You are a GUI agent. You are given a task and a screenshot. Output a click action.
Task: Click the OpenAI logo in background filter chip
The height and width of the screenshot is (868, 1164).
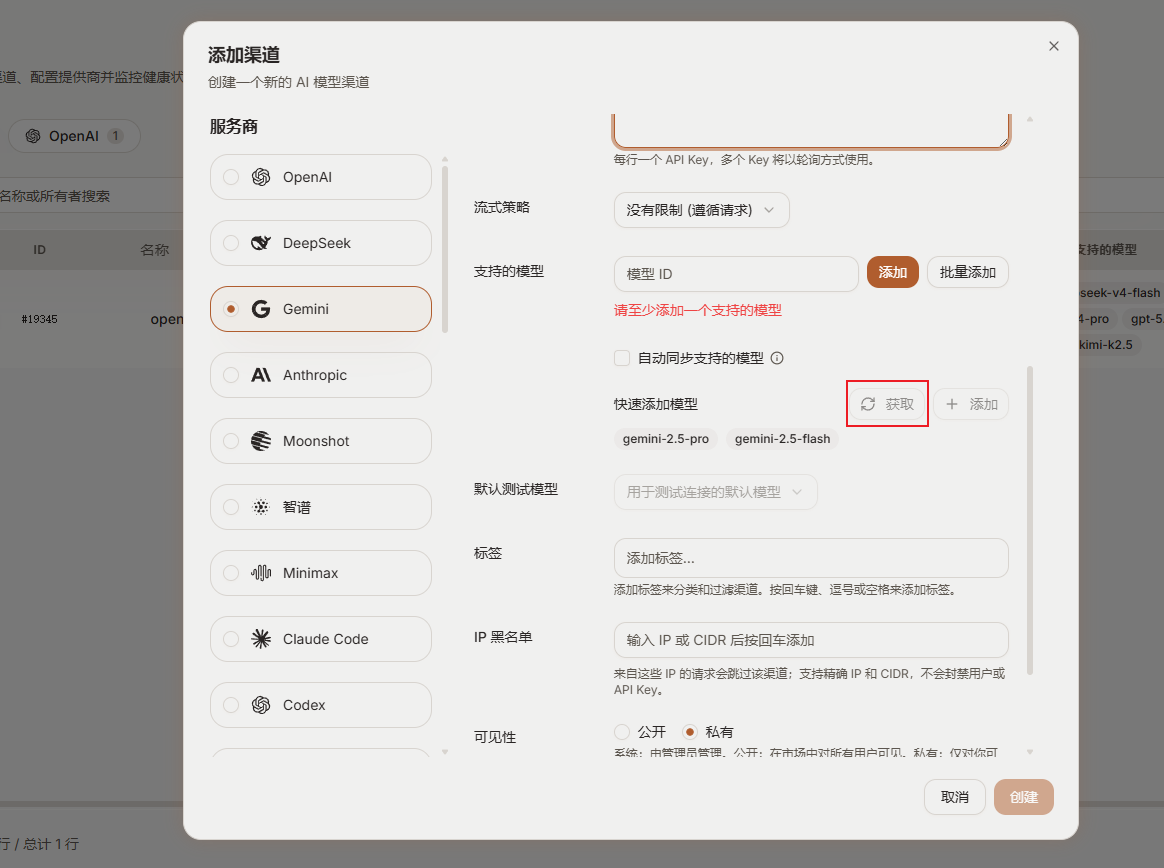[33, 136]
